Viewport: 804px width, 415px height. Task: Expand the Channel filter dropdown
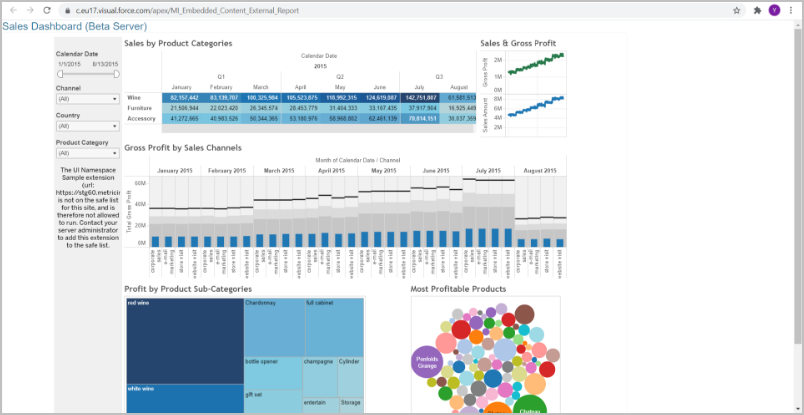(x=87, y=99)
